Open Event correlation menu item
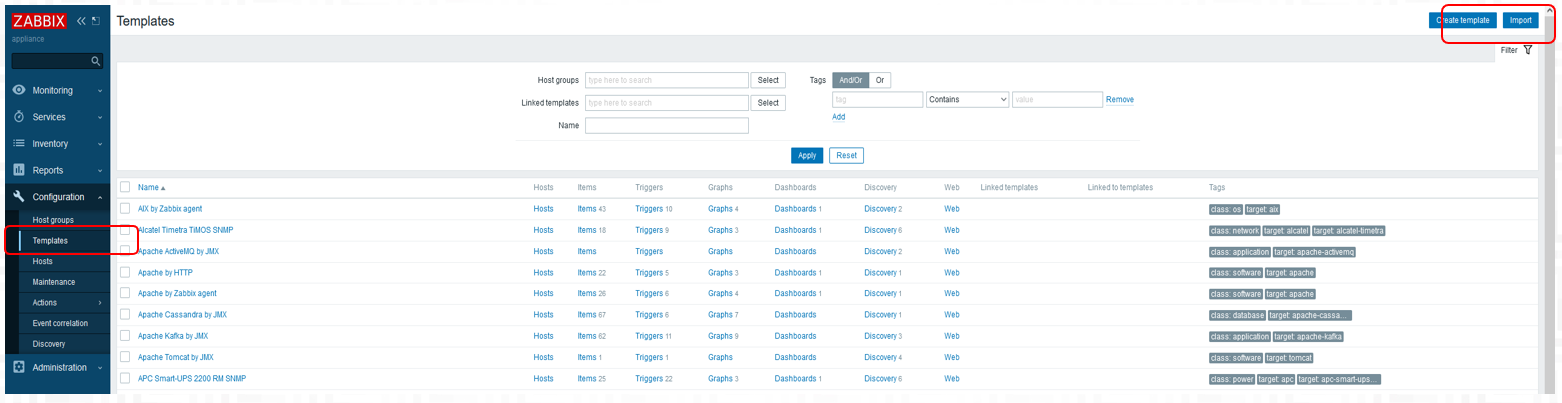This screenshot has height=403, width=1562. [60, 323]
